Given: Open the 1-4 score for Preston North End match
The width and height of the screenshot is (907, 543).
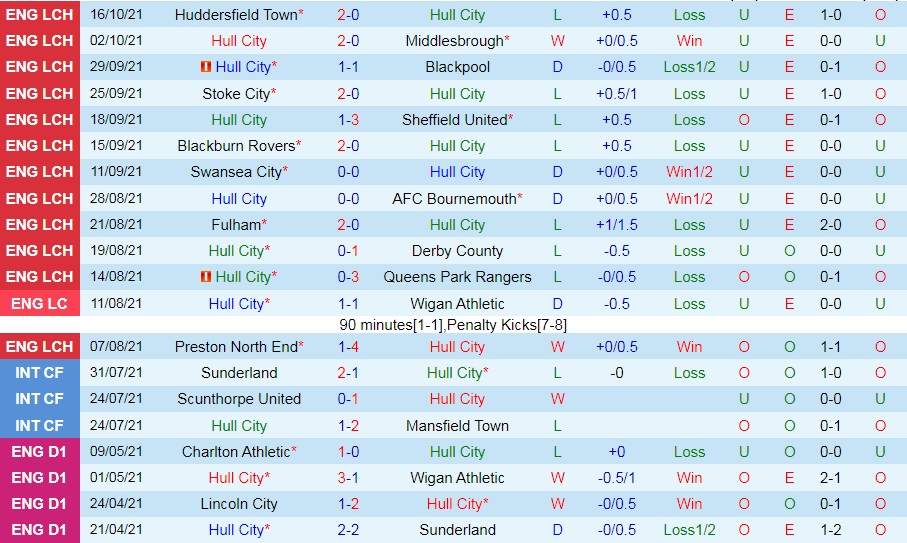Looking at the screenshot, I should pyautogui.click(x=348, y=347).
